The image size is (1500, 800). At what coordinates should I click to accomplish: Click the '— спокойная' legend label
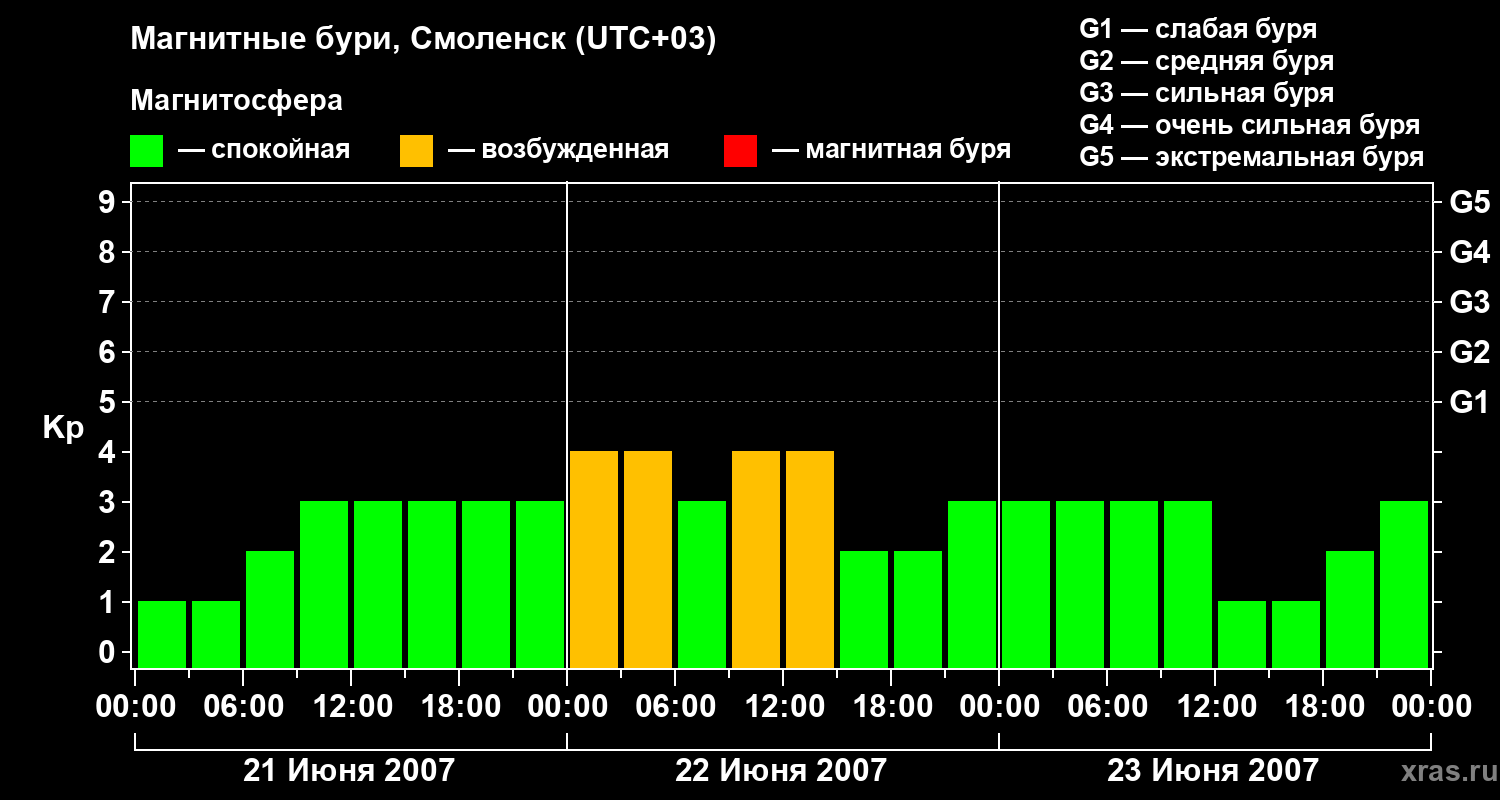click(x=264, y=151)
